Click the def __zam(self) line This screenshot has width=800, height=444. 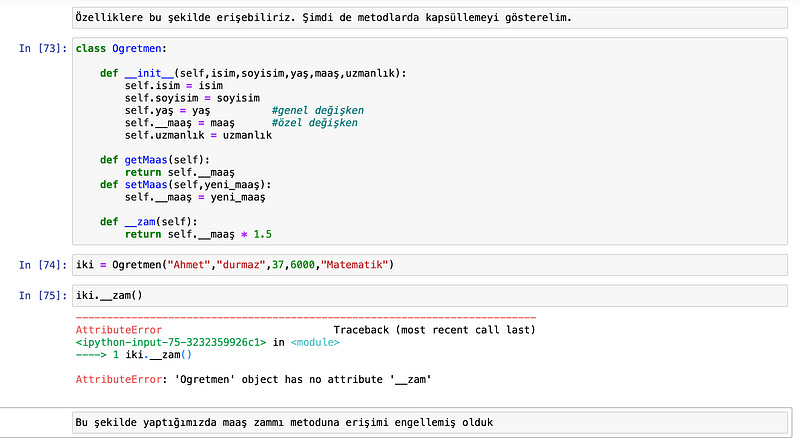(x=148, y=222)
